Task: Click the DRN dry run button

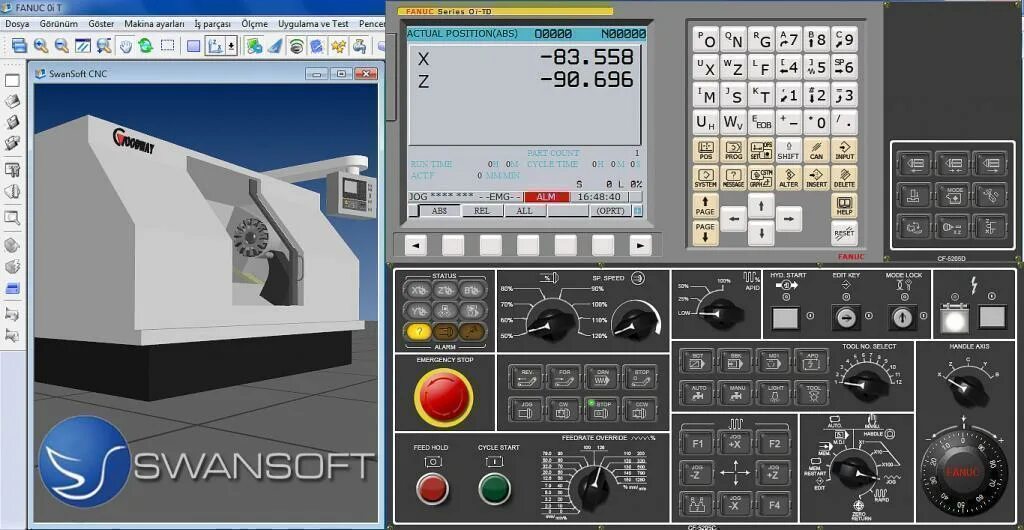Action: [602, 377]
